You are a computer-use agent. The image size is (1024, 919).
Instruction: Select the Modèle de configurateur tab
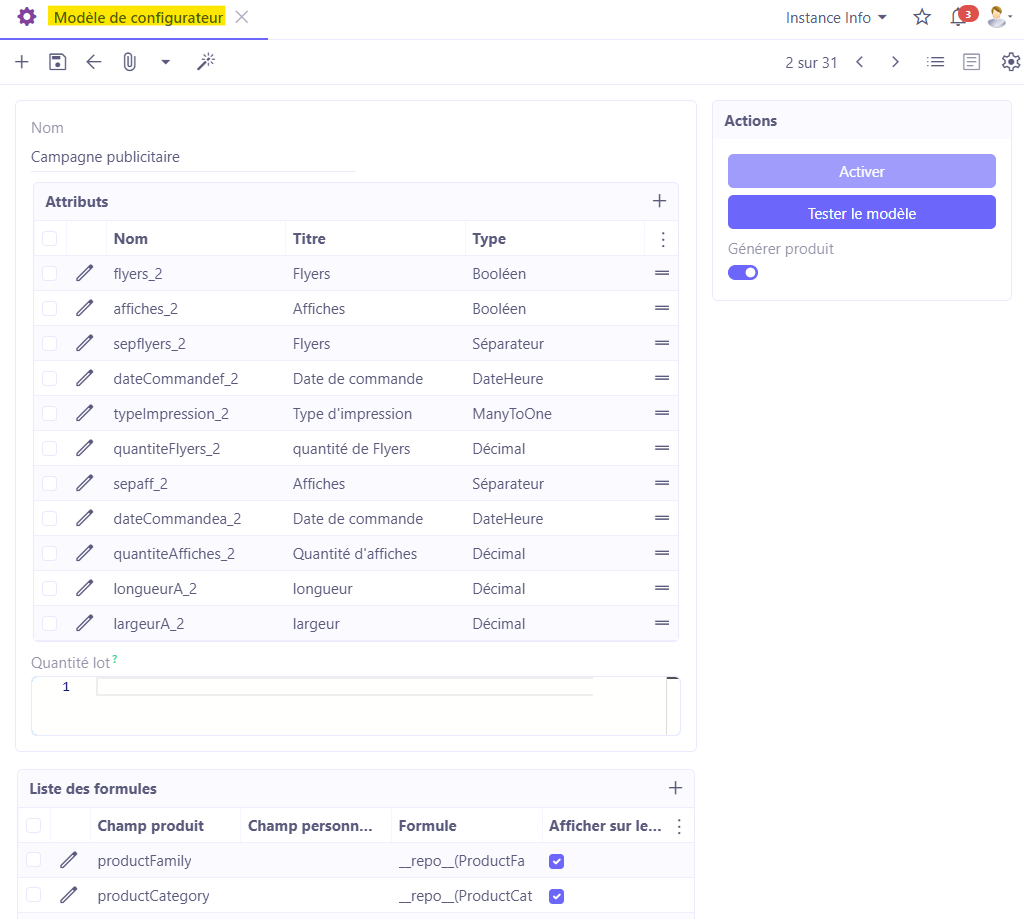point(138,18)
